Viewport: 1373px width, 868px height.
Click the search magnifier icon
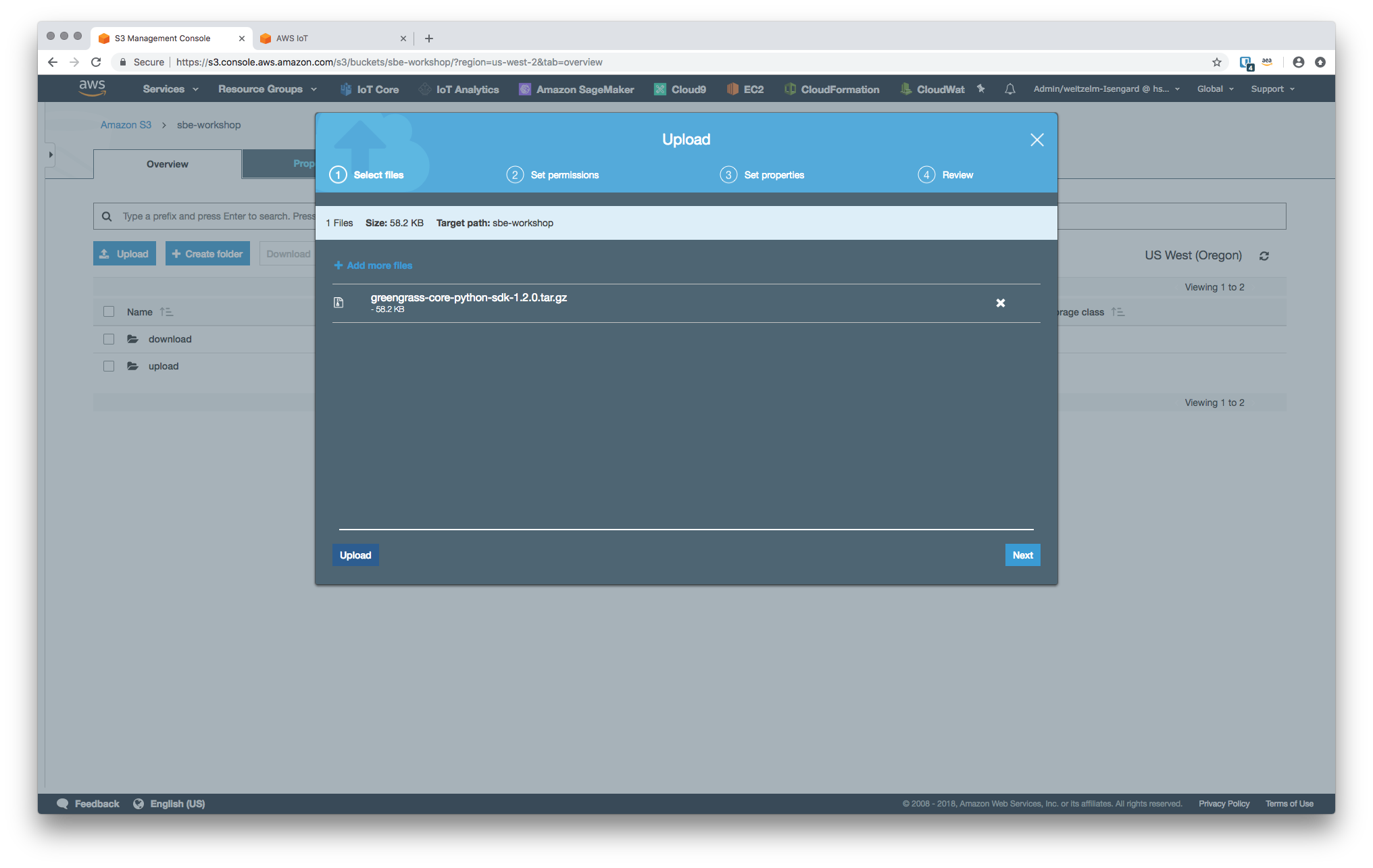click(107, 216)
